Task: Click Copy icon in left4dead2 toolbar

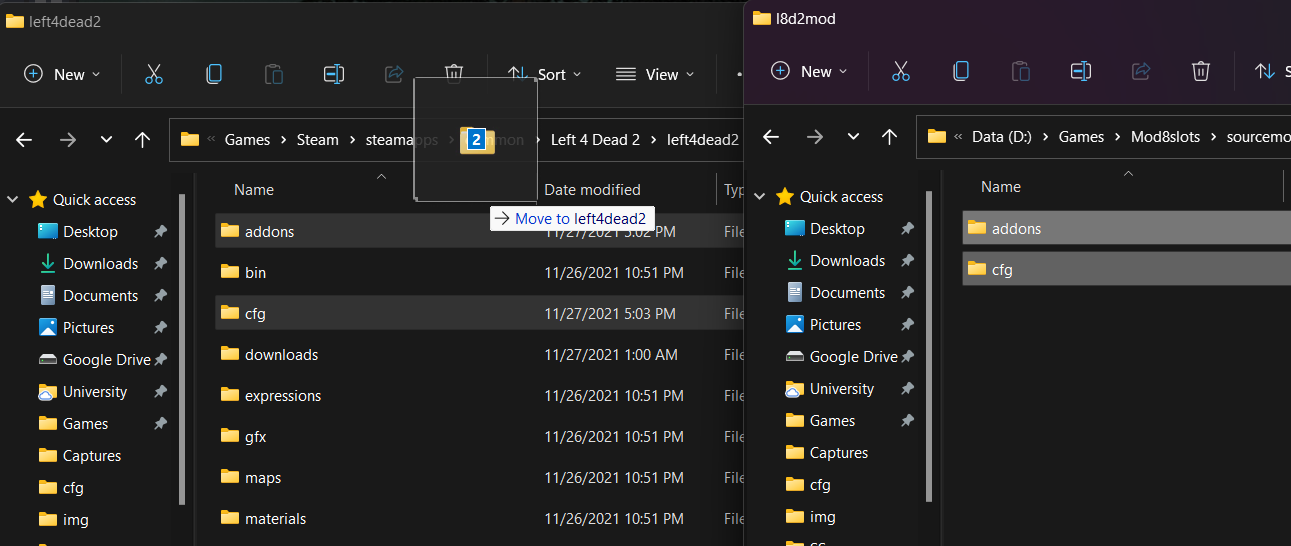Action: (x=213, y=74)
